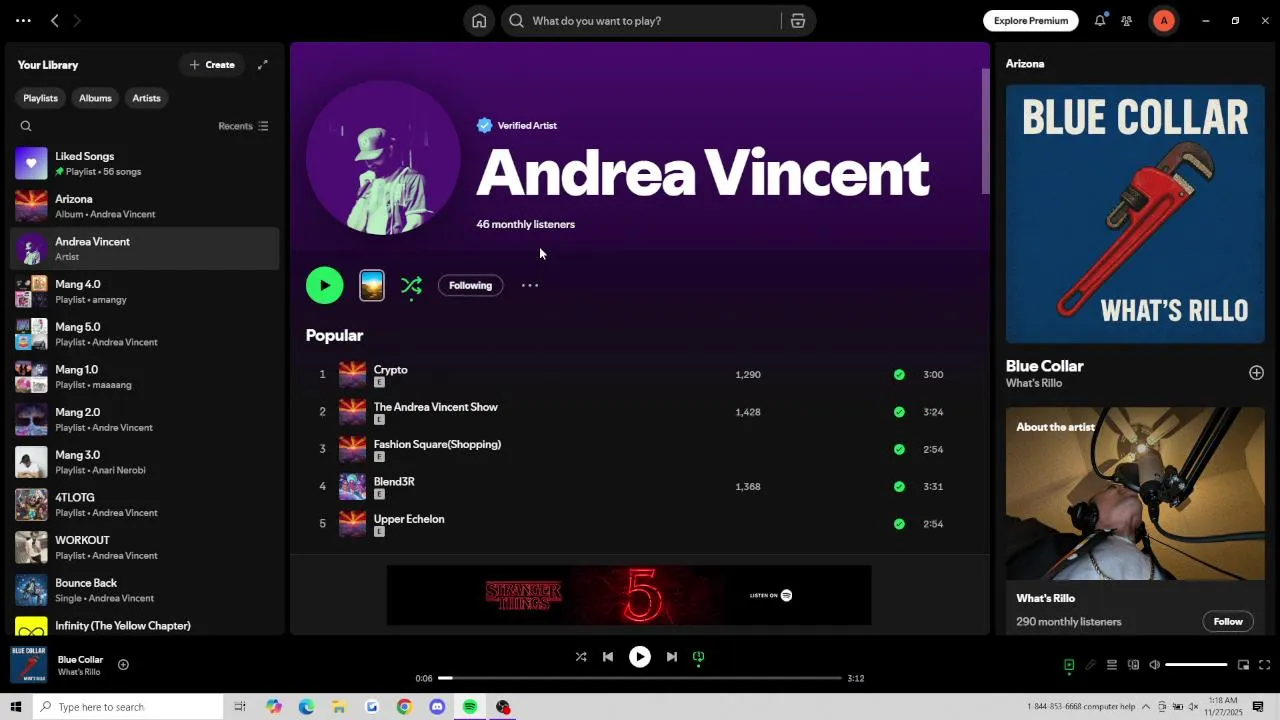Filter library by Playlists
1280x720 pixels.
[x=41, y=98]
